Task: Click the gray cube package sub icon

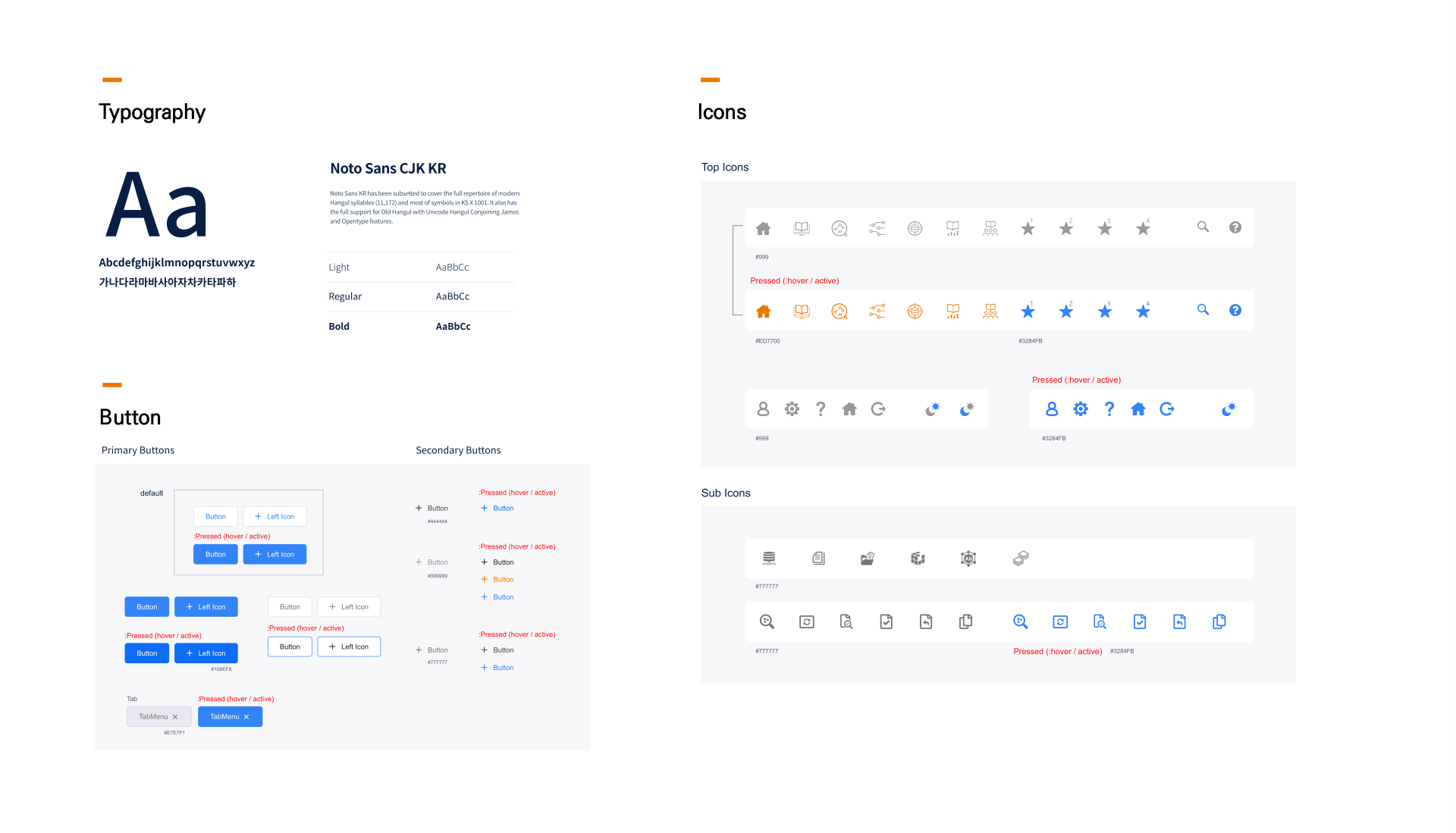Action: pos(918,559)
